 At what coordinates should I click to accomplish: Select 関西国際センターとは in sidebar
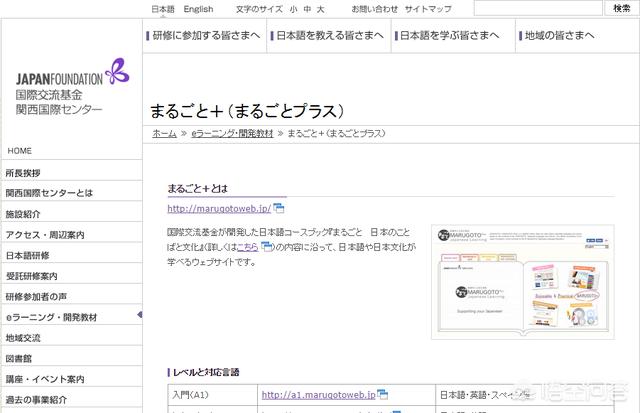[72, 193]
